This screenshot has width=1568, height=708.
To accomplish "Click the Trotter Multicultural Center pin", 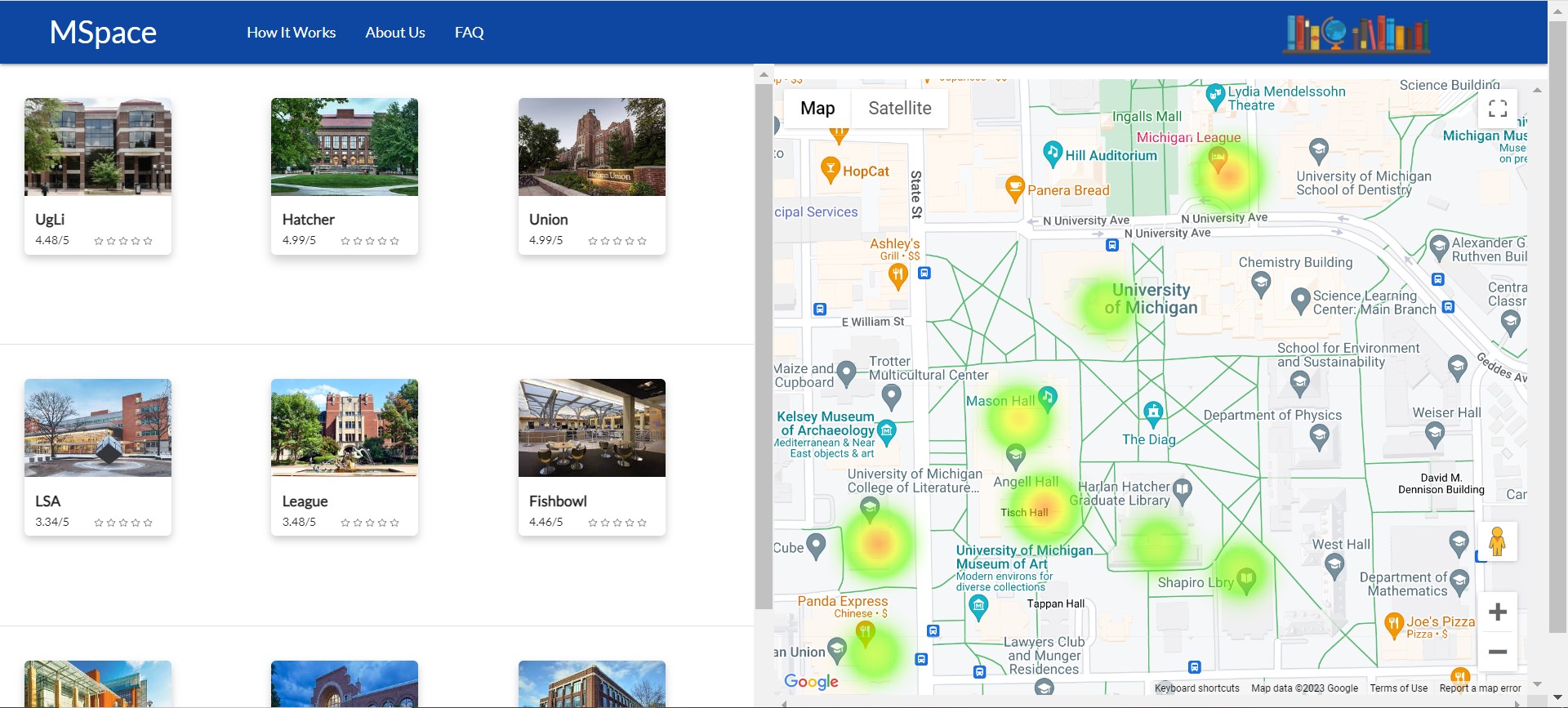I will [892, 398].
